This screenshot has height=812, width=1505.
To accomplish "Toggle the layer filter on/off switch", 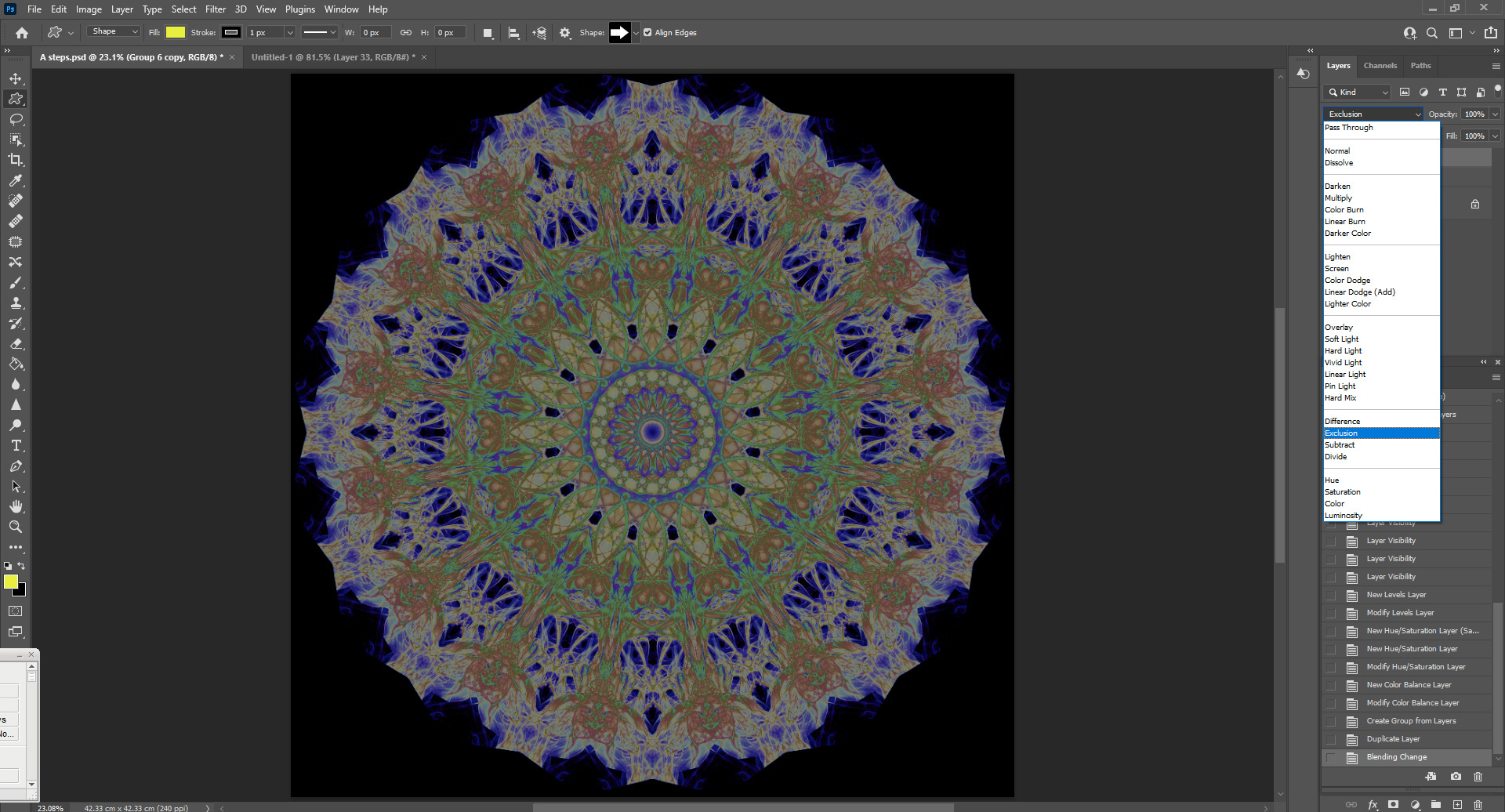I will point(1498,91).
